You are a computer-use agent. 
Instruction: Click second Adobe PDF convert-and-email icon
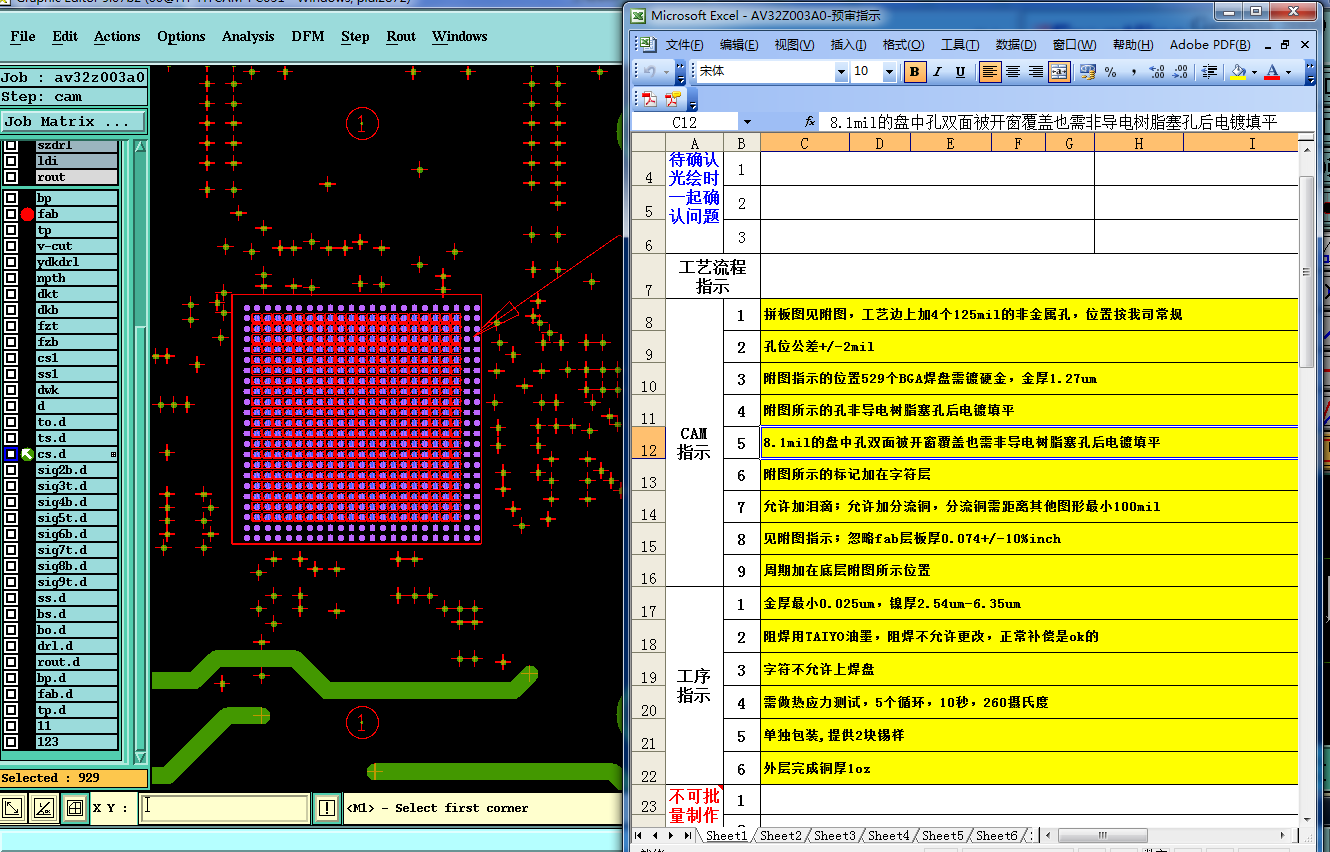click(x=672, y=98)
